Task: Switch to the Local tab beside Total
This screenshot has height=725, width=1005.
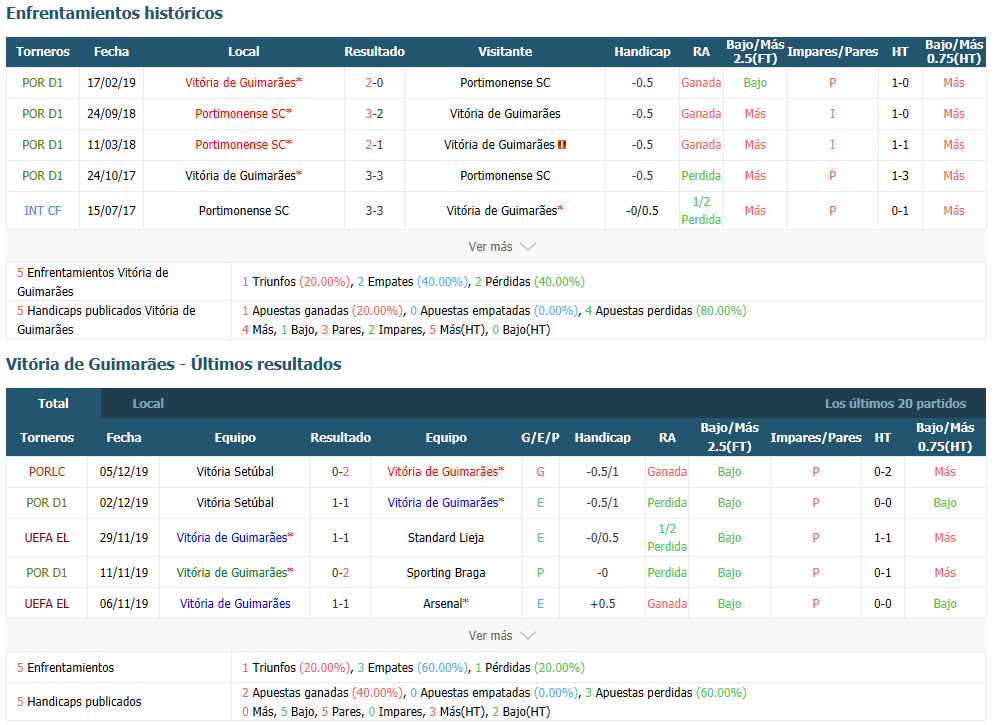Action: [148, 403]
